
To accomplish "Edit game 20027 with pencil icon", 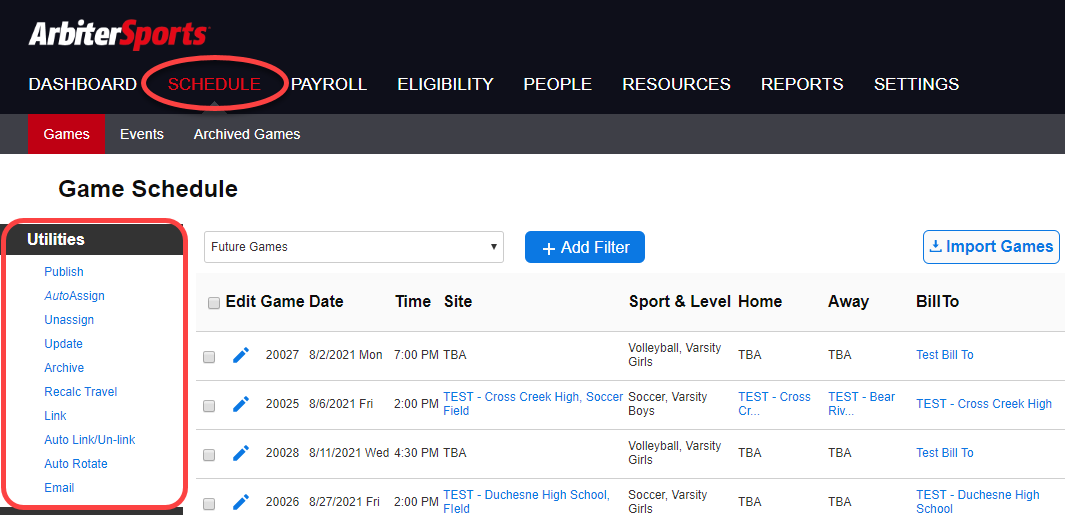I will (241, 355).
